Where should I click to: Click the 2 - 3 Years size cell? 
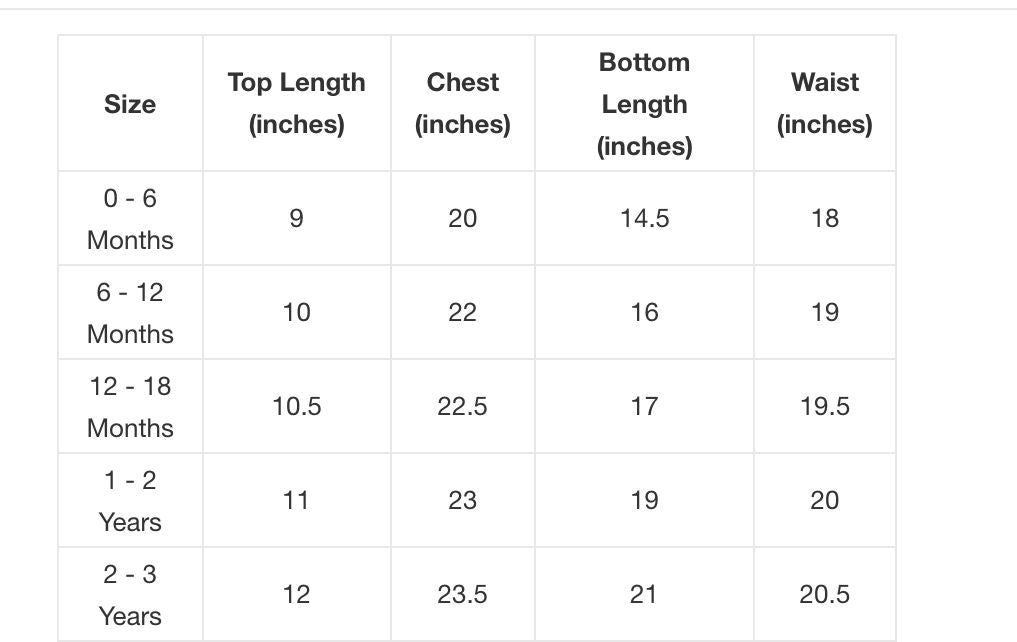tap(130, 595)
